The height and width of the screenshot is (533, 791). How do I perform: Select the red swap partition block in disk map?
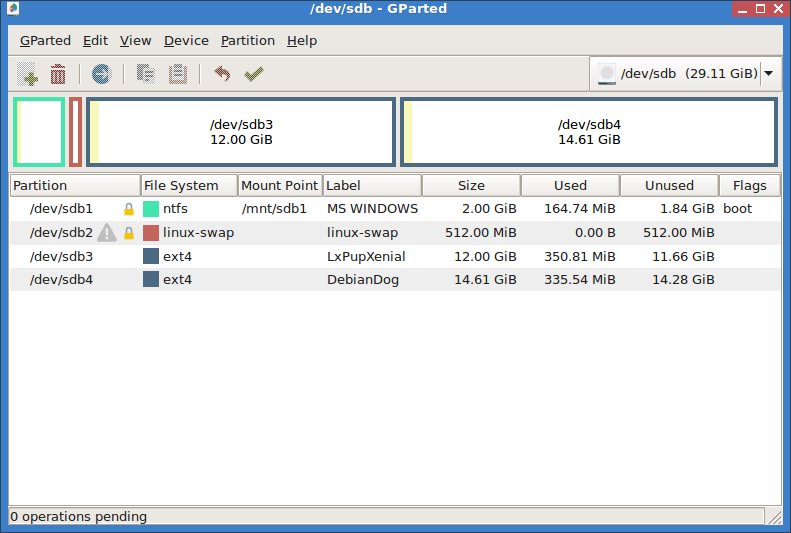pyautogui.click(x=76, y=132)
